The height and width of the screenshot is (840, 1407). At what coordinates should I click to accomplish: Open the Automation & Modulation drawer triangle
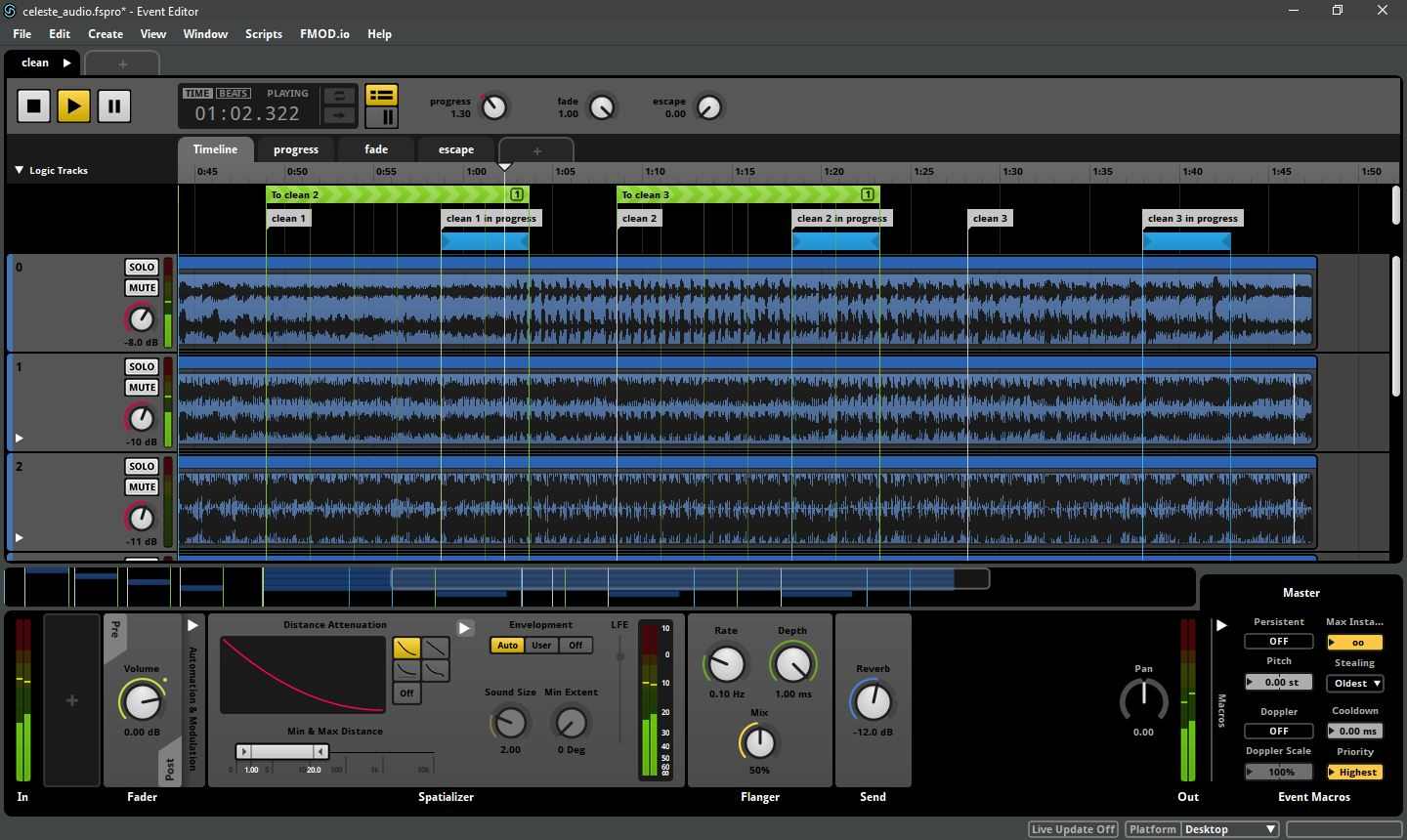pyautogui.click(x=192, y=625)
